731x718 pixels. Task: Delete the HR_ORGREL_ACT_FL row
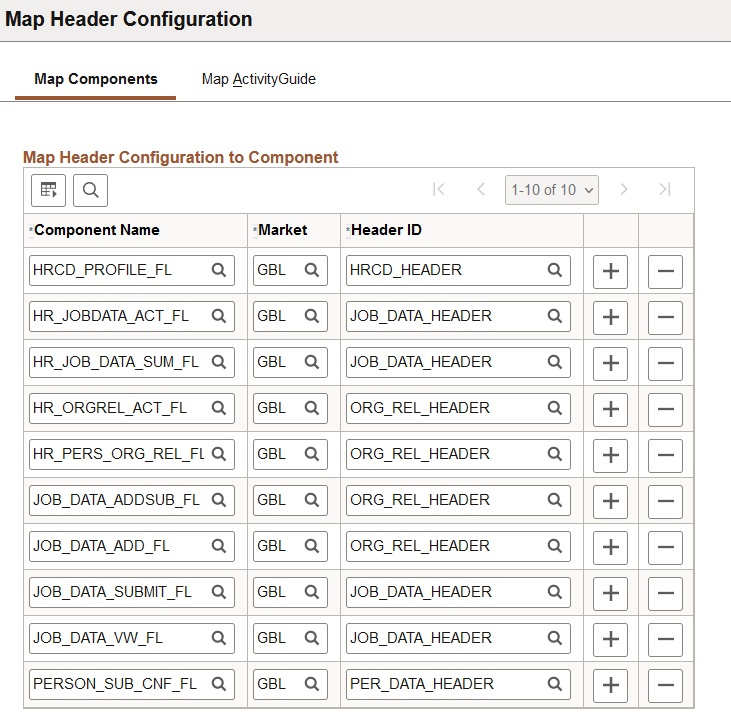click(x=665, y=409)
